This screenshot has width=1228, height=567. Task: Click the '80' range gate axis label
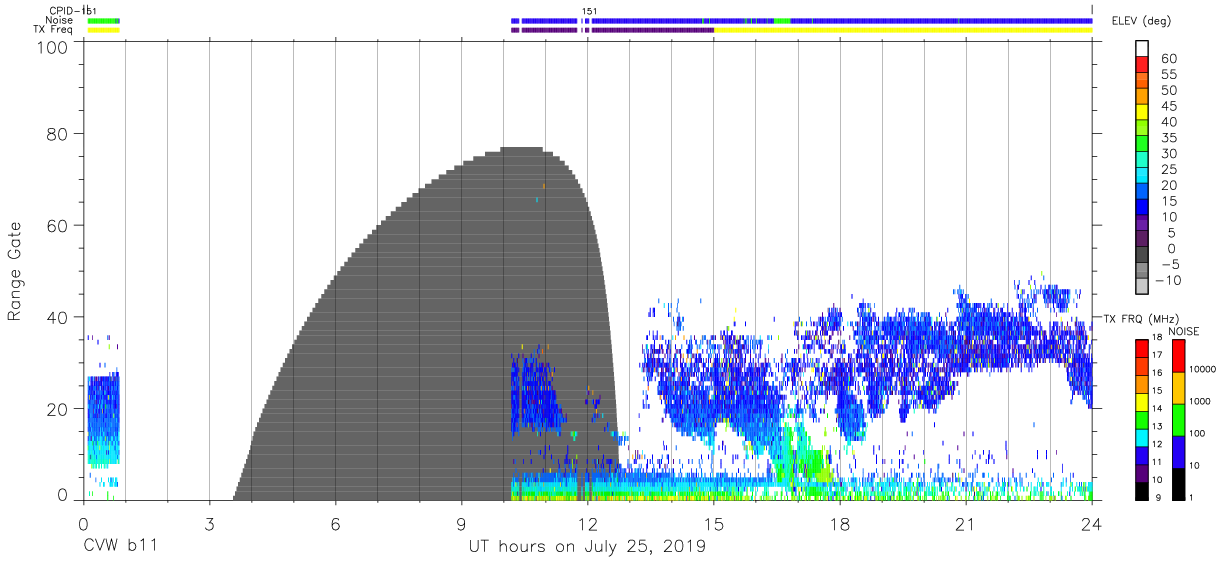point(59,134)
